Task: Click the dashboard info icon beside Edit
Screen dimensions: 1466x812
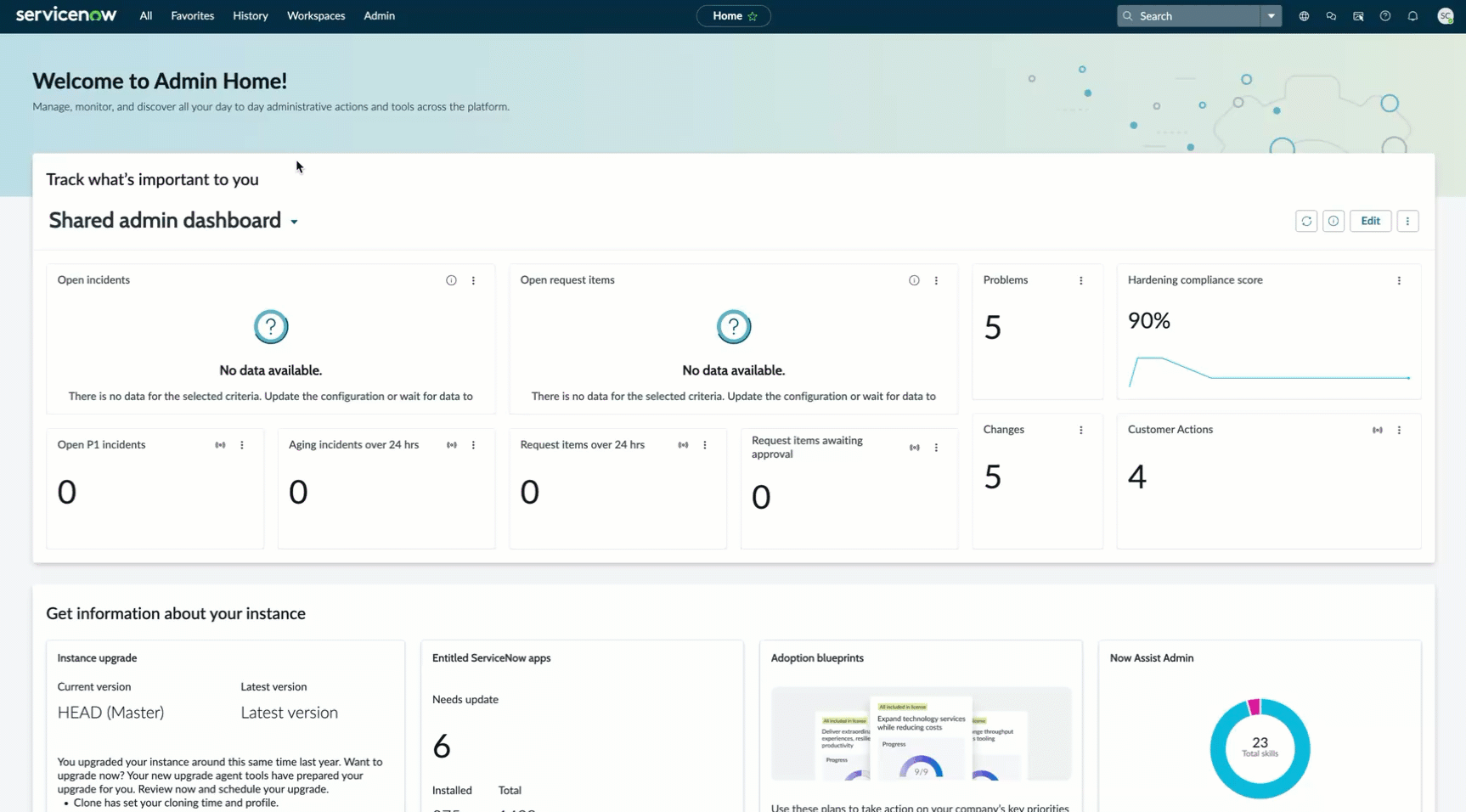Action: (1333, 221)
